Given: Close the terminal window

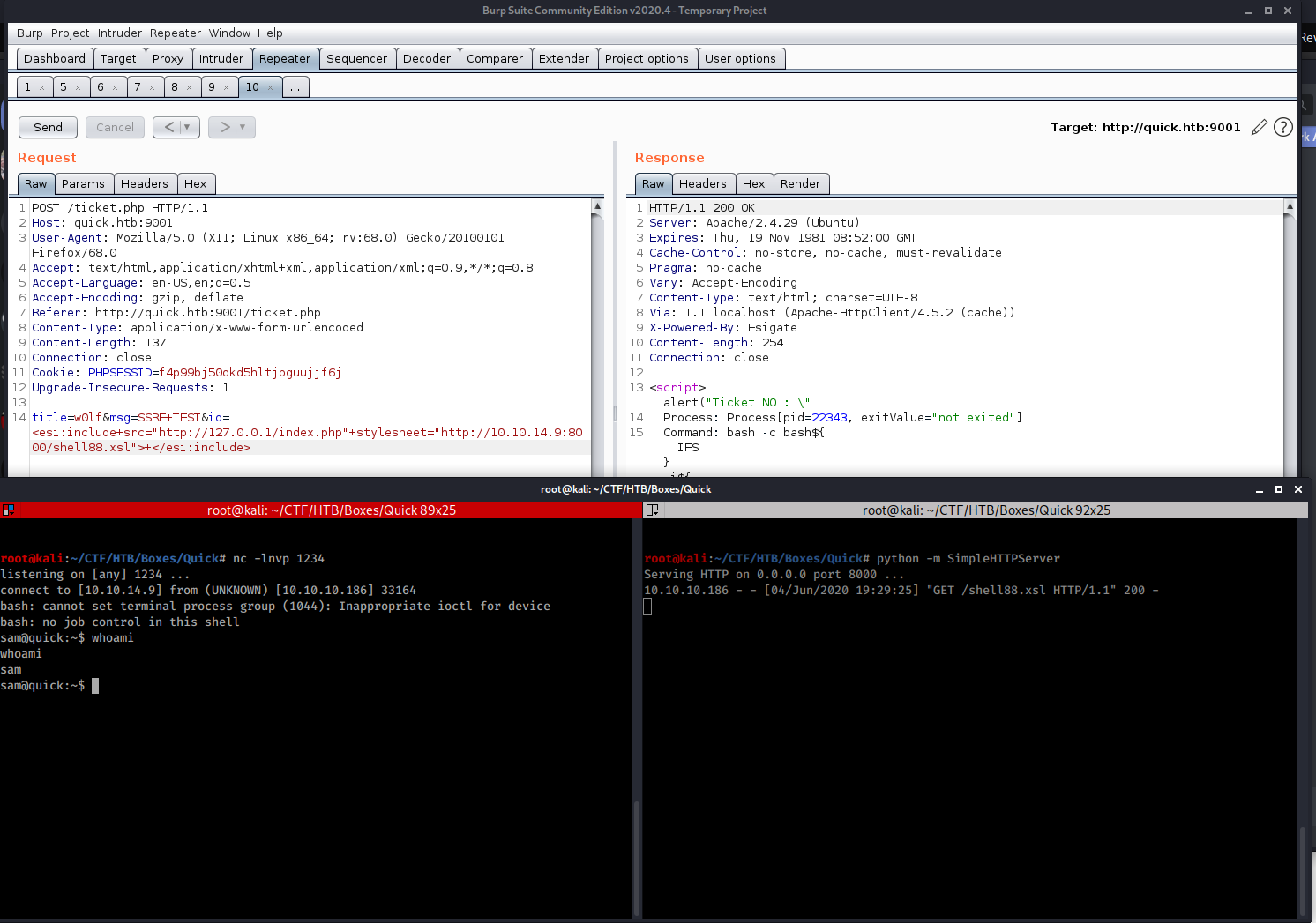Looking at the screenshot, I should click(x=1298, y=489).
